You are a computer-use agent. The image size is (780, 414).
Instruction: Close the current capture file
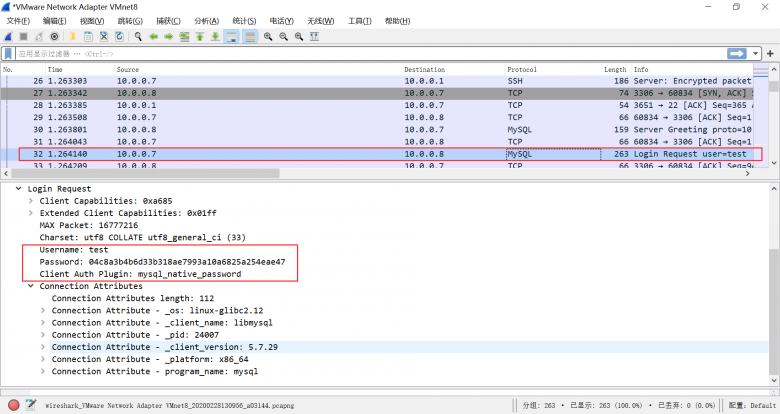click(x=103, y=36)
